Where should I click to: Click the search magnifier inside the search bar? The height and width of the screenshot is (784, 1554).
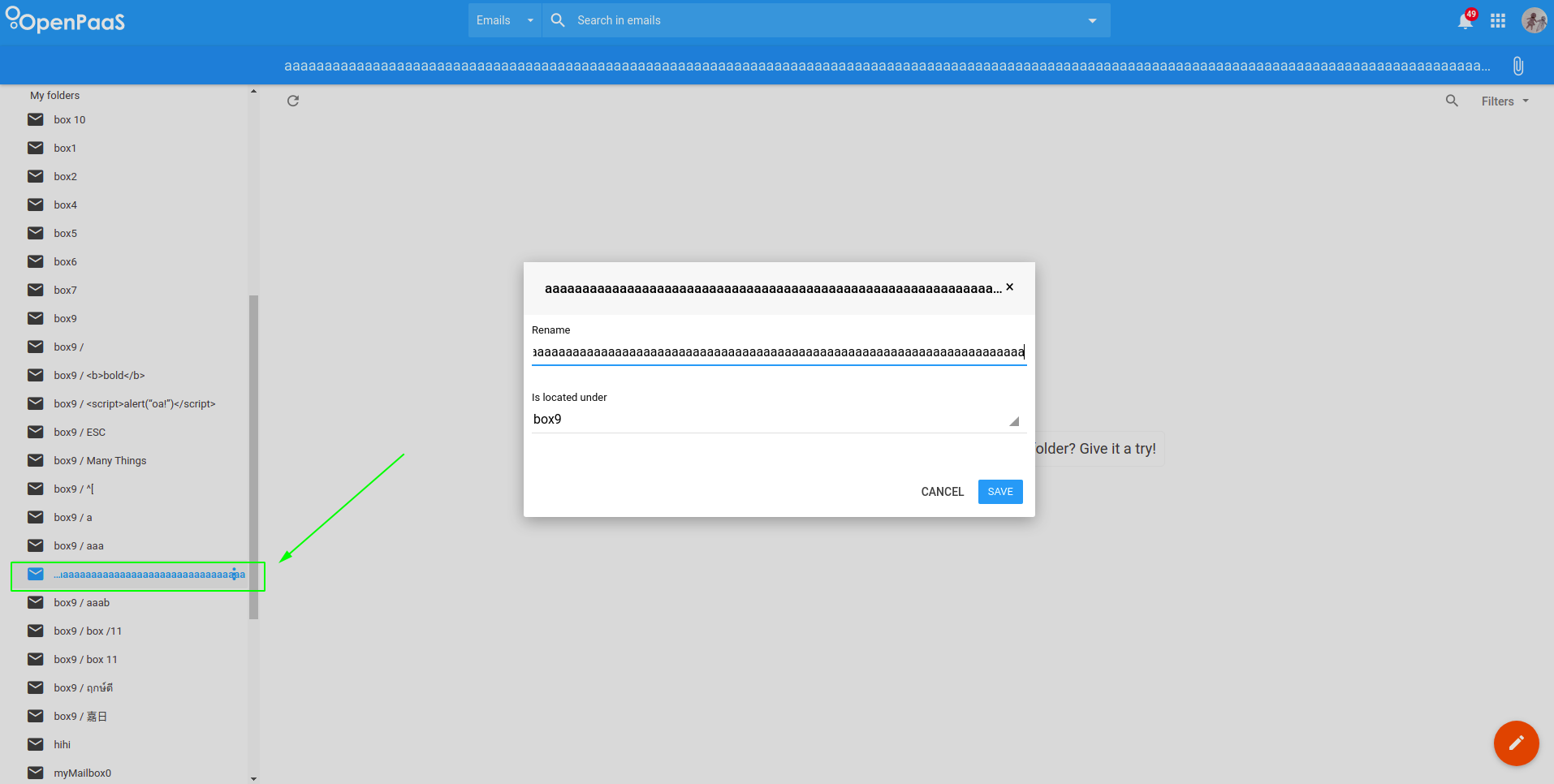coord(557,19)
